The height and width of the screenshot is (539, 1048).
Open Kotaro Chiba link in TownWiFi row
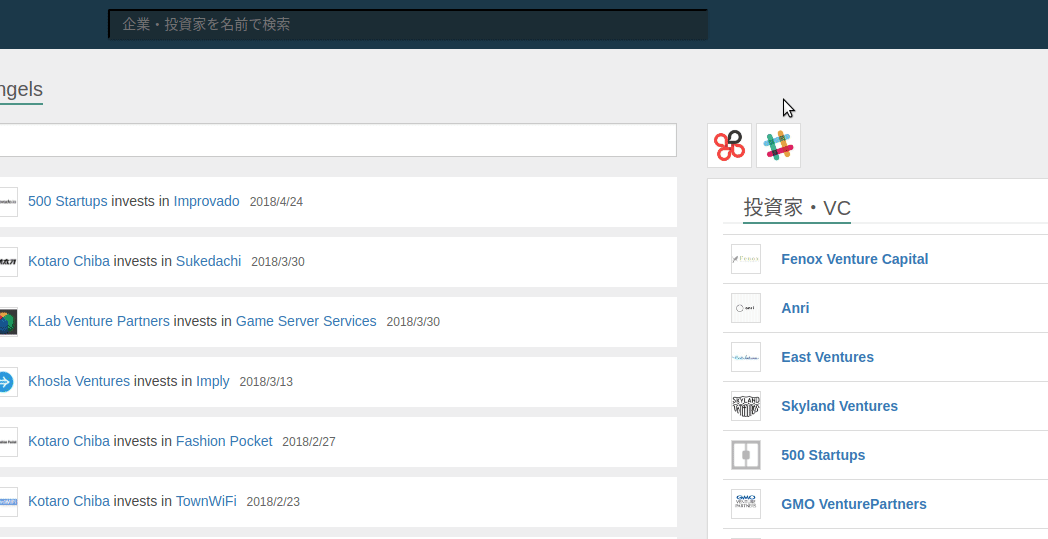(69, 501)
